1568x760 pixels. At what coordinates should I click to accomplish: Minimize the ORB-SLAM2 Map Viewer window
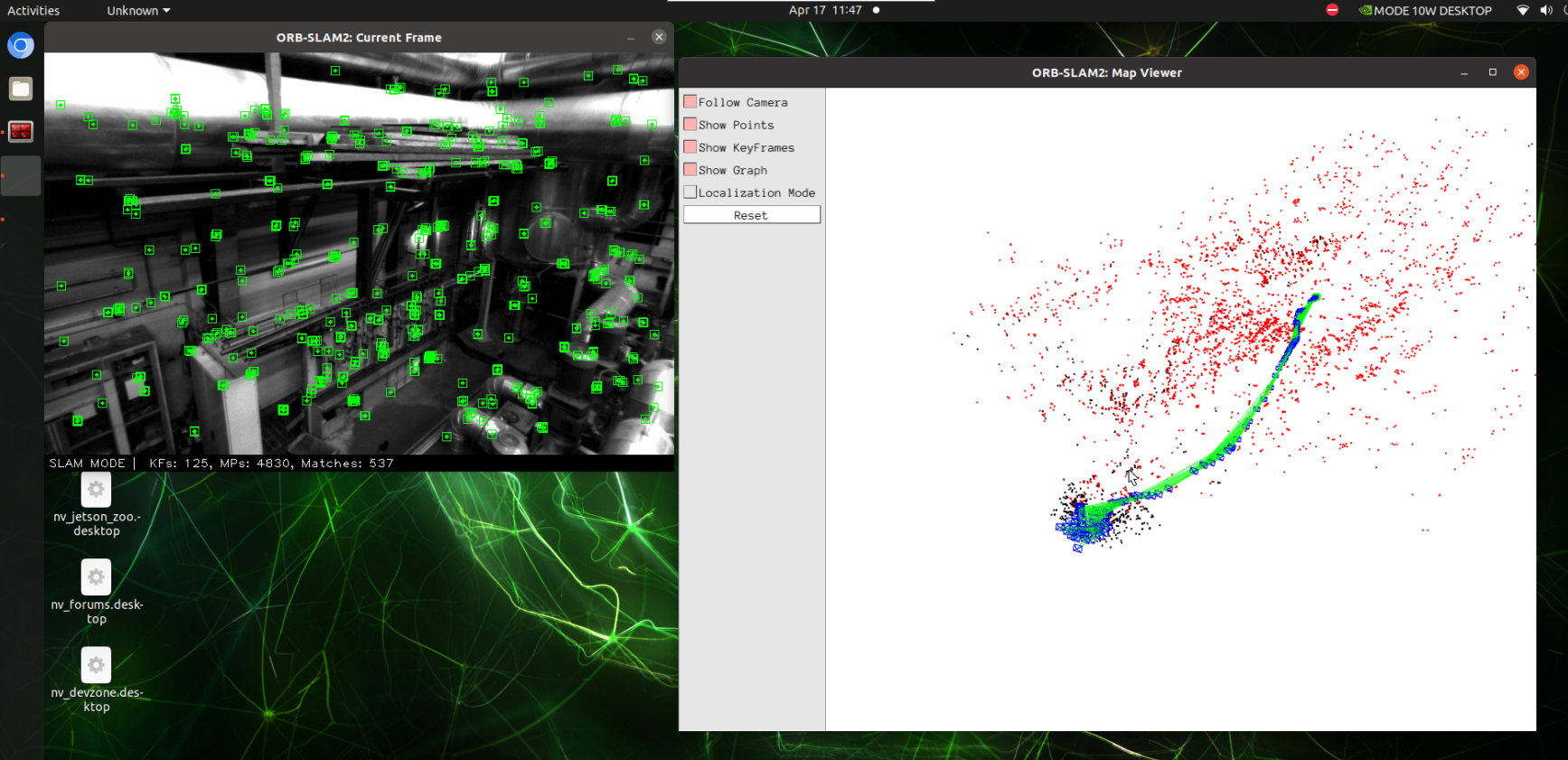(1464, 73)
